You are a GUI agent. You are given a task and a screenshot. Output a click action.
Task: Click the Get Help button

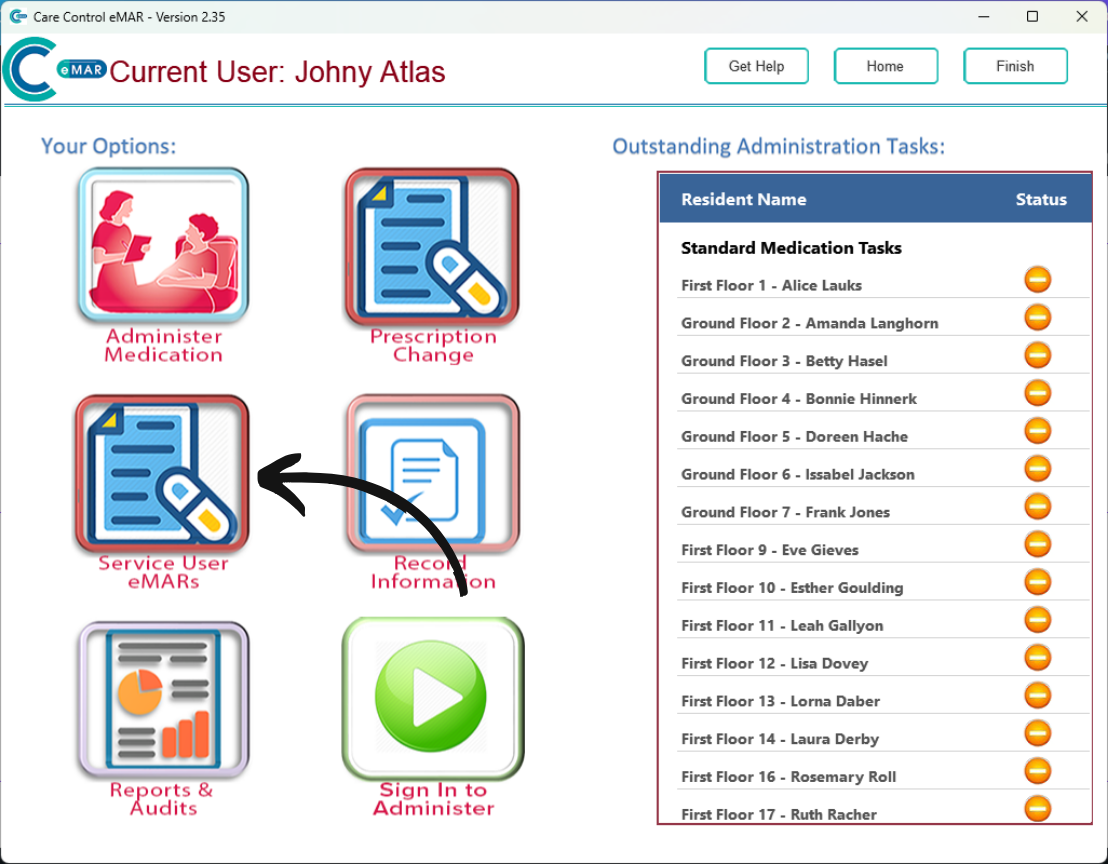(x=756, y=66)
